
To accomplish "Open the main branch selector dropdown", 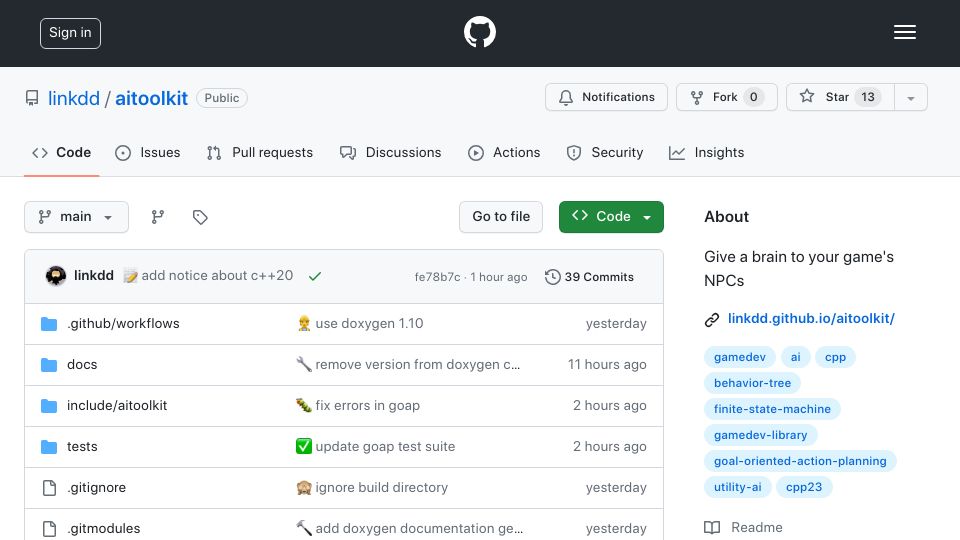I will [x=77, y=217].
